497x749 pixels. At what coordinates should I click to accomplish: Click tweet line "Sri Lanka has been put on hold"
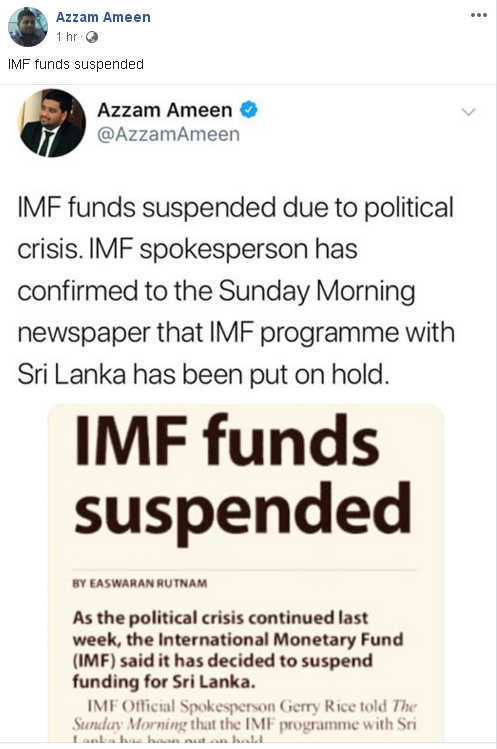pyautogui.click(x=204, y=374)
